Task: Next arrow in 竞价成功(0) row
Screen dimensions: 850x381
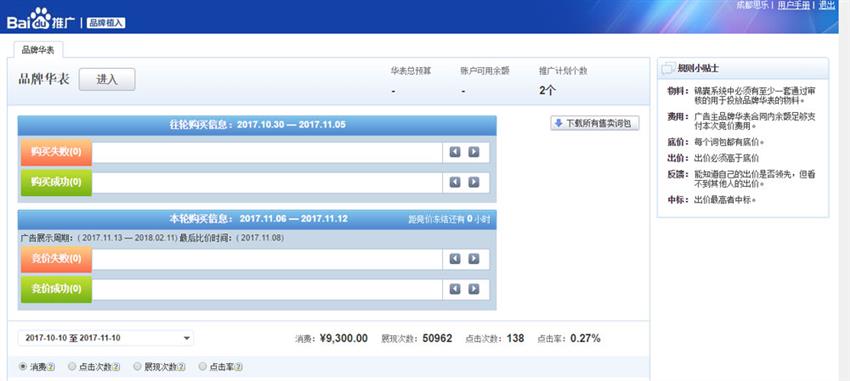Action: pyautogui.click(x=474, y=289)
